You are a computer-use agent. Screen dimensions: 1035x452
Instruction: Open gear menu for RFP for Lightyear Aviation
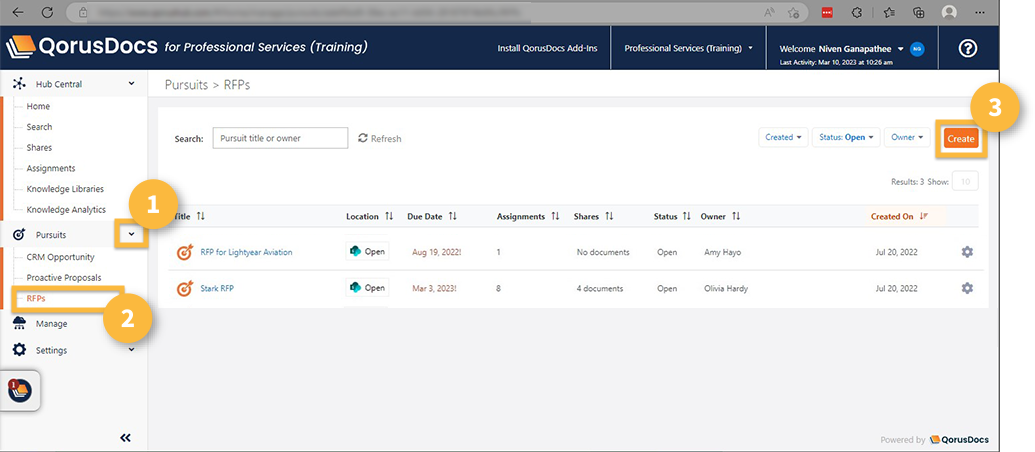pos(967,252)
